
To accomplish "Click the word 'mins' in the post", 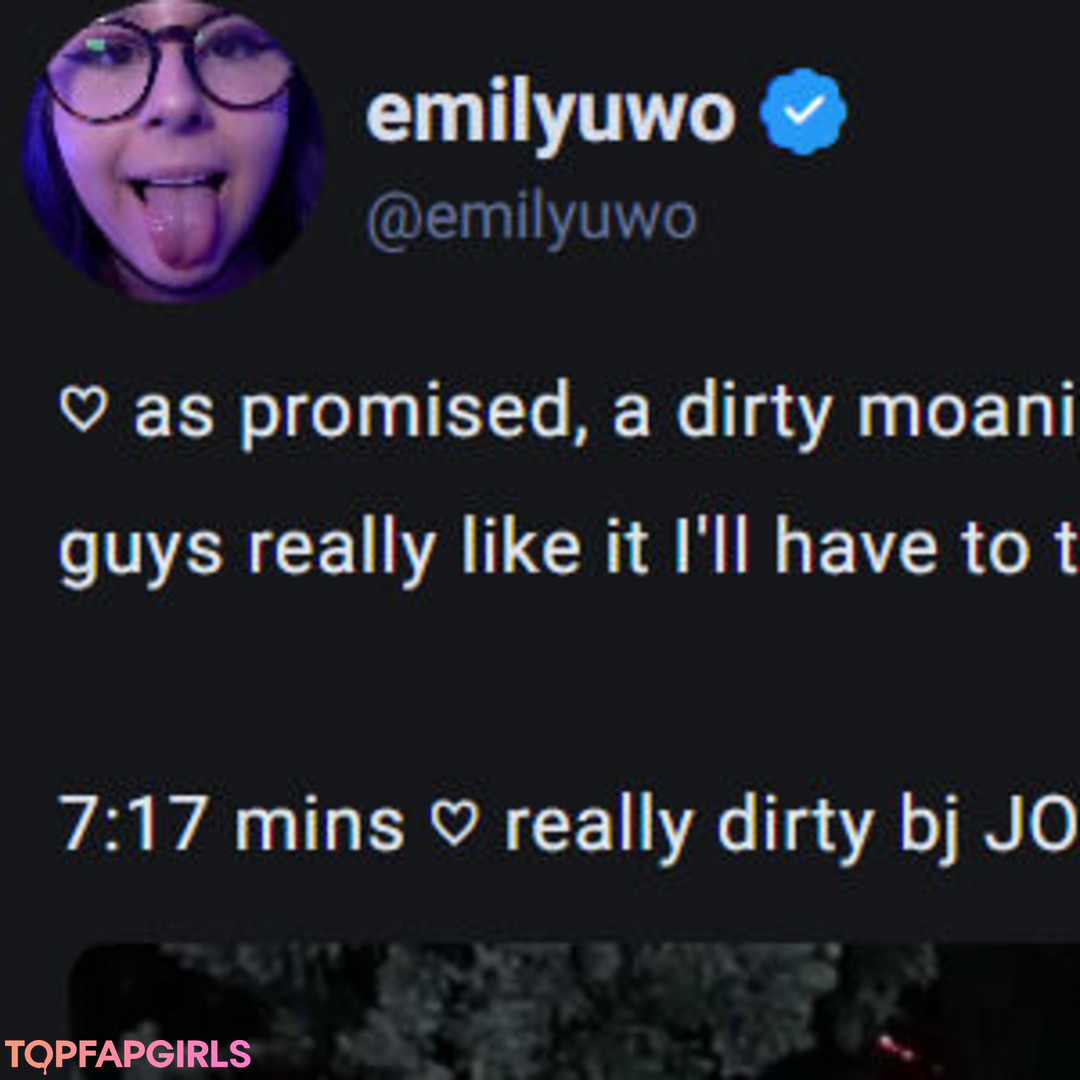I will (x=320, y=825).
